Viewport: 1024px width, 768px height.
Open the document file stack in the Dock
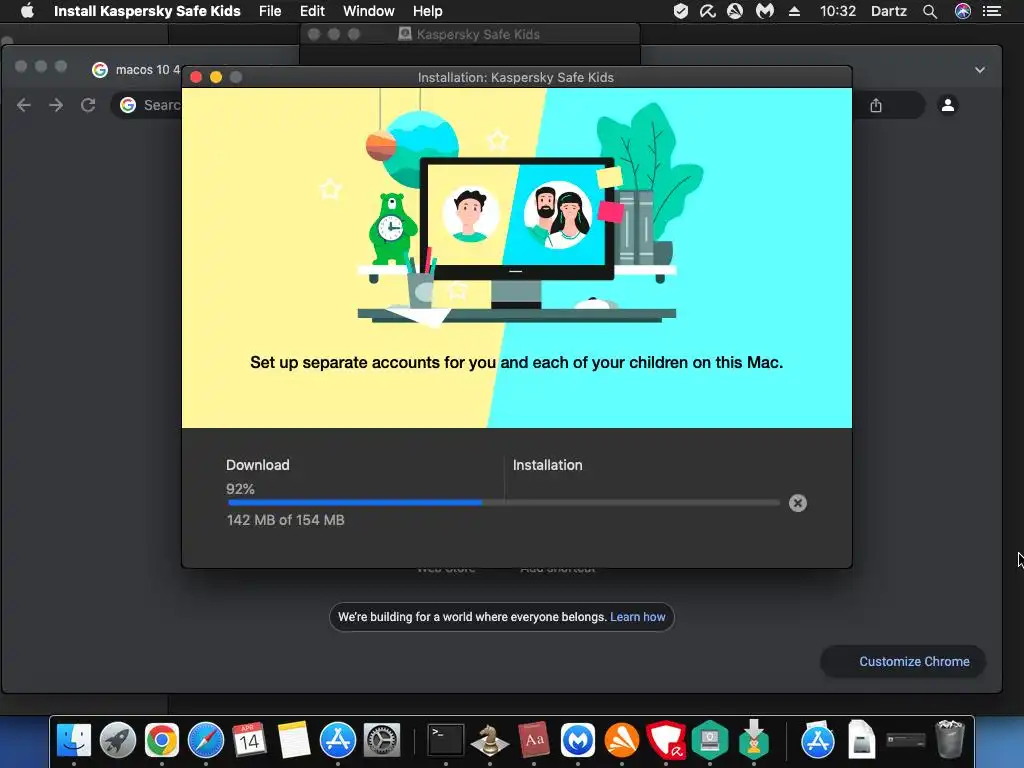(x=861, y=739)
